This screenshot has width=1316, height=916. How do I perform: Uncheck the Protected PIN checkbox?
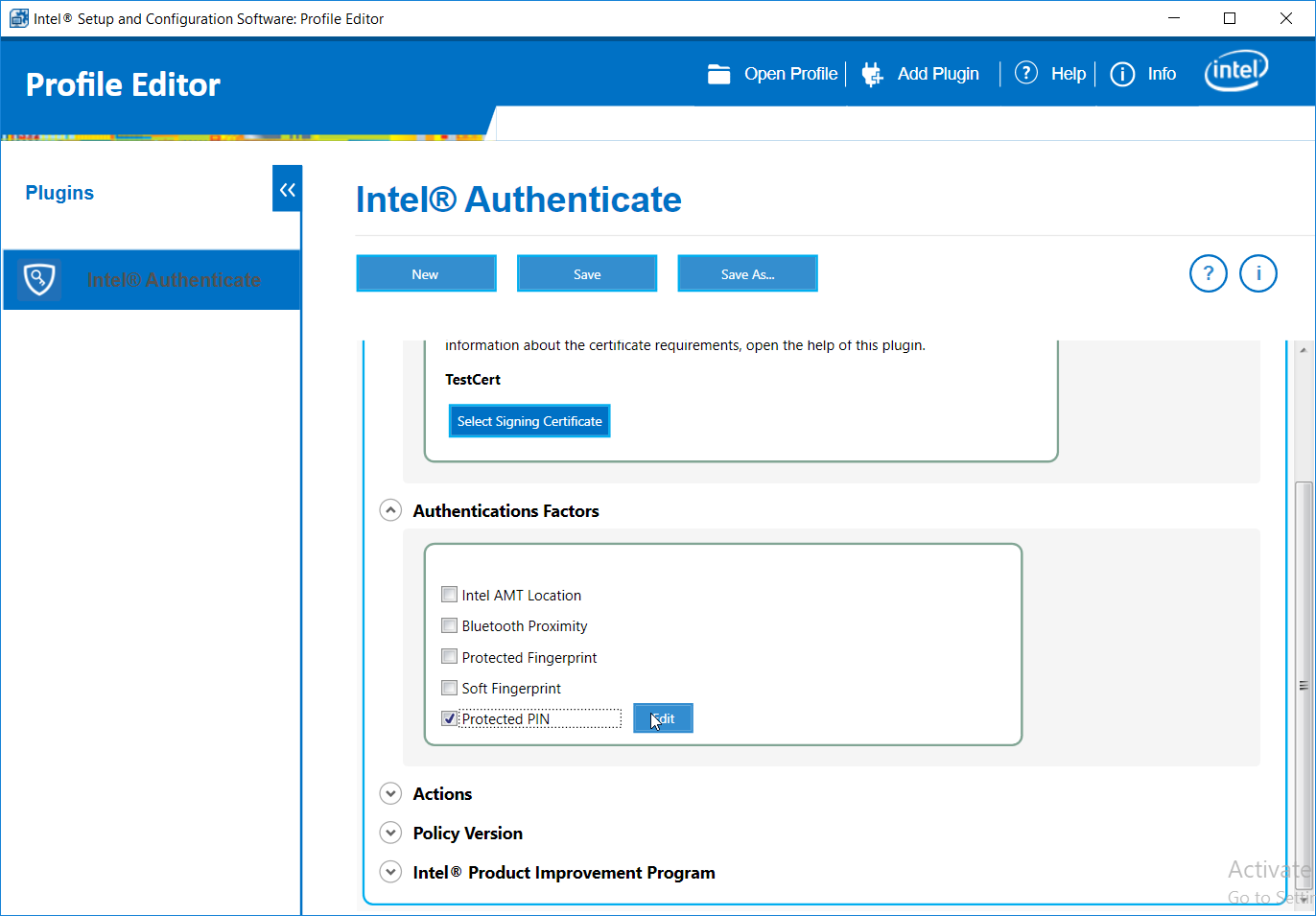click(x=449, y=717)
